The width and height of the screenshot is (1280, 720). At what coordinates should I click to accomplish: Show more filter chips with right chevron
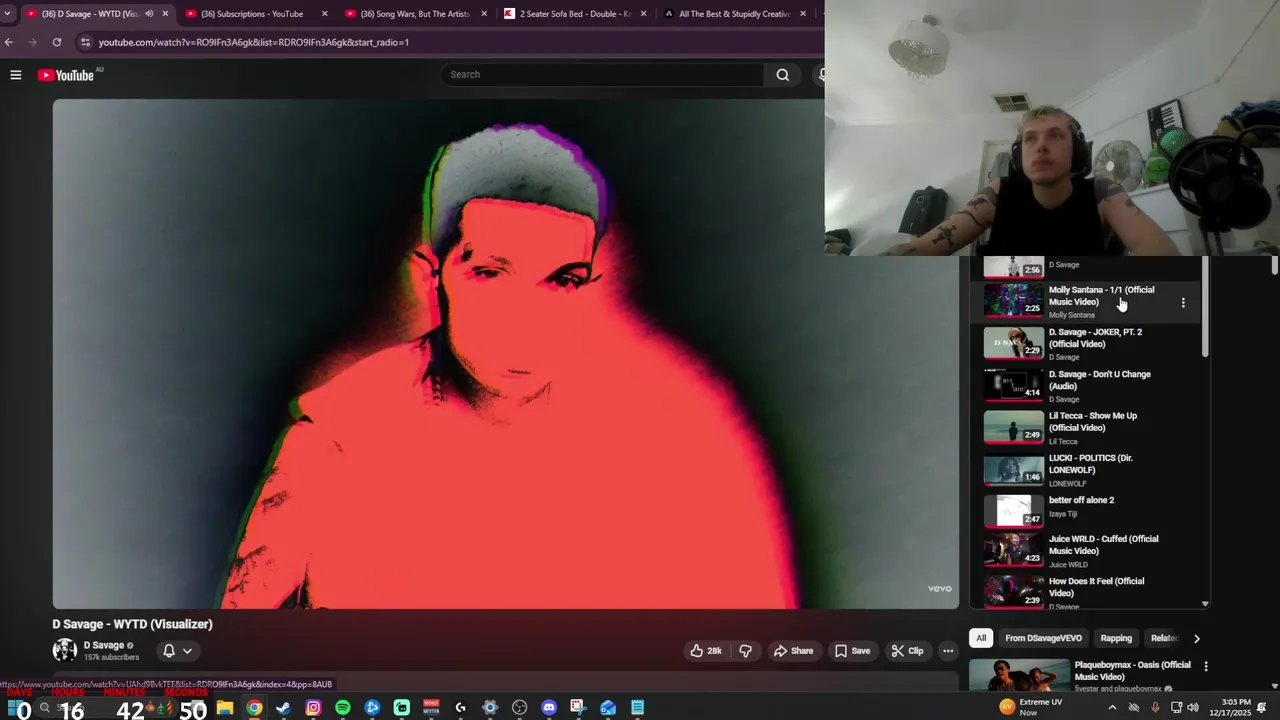1197,638
